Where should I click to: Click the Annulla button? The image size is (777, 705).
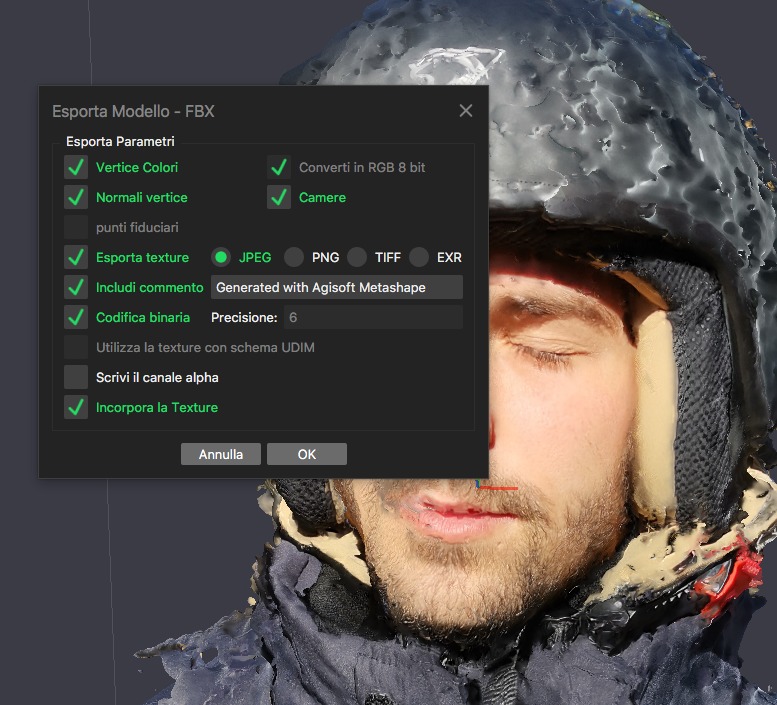coord(221,454)
